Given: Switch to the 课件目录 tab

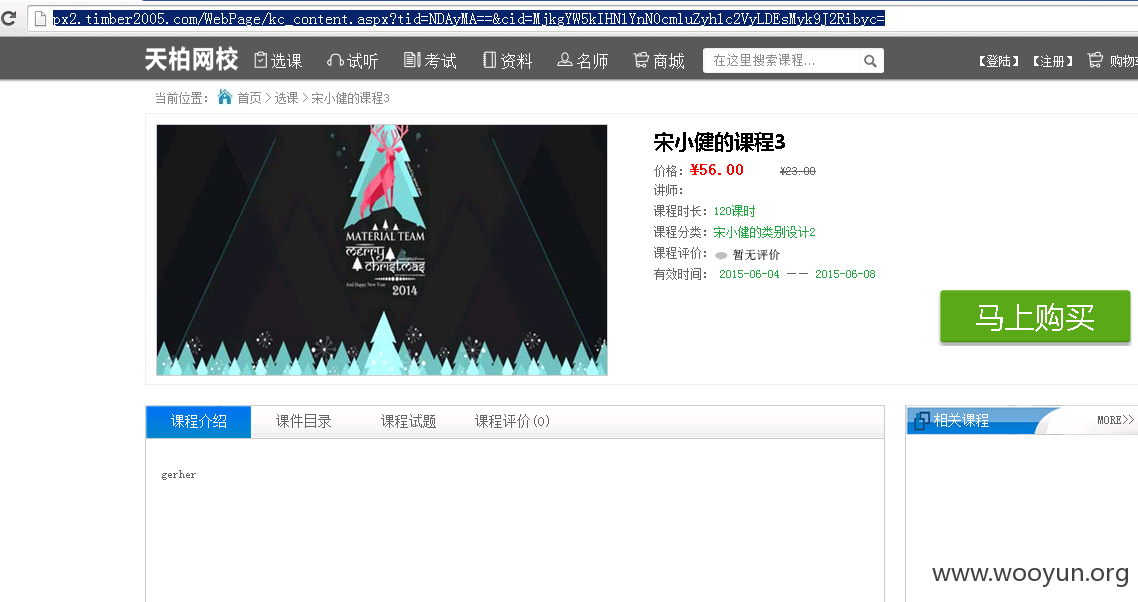Looking at the screenshot, I should pyautogui.click(x=303, y=422).
